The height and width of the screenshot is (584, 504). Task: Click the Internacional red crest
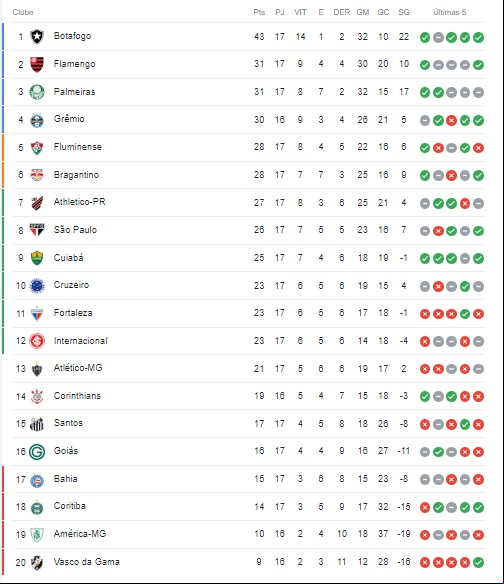click(37, 341)
